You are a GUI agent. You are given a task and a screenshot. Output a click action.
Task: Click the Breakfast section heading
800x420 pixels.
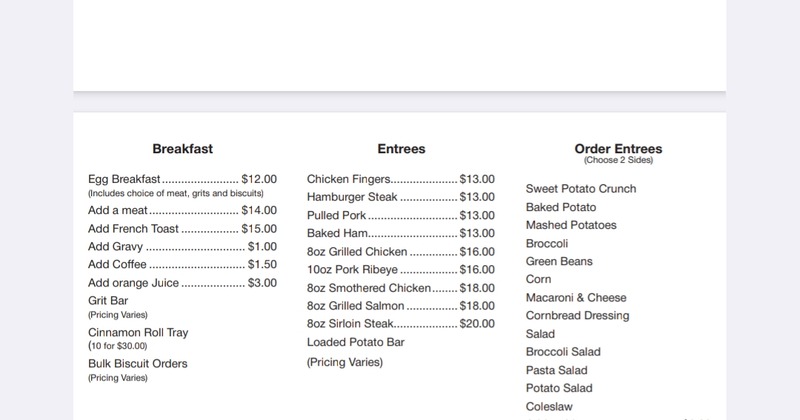coord(182,149)
